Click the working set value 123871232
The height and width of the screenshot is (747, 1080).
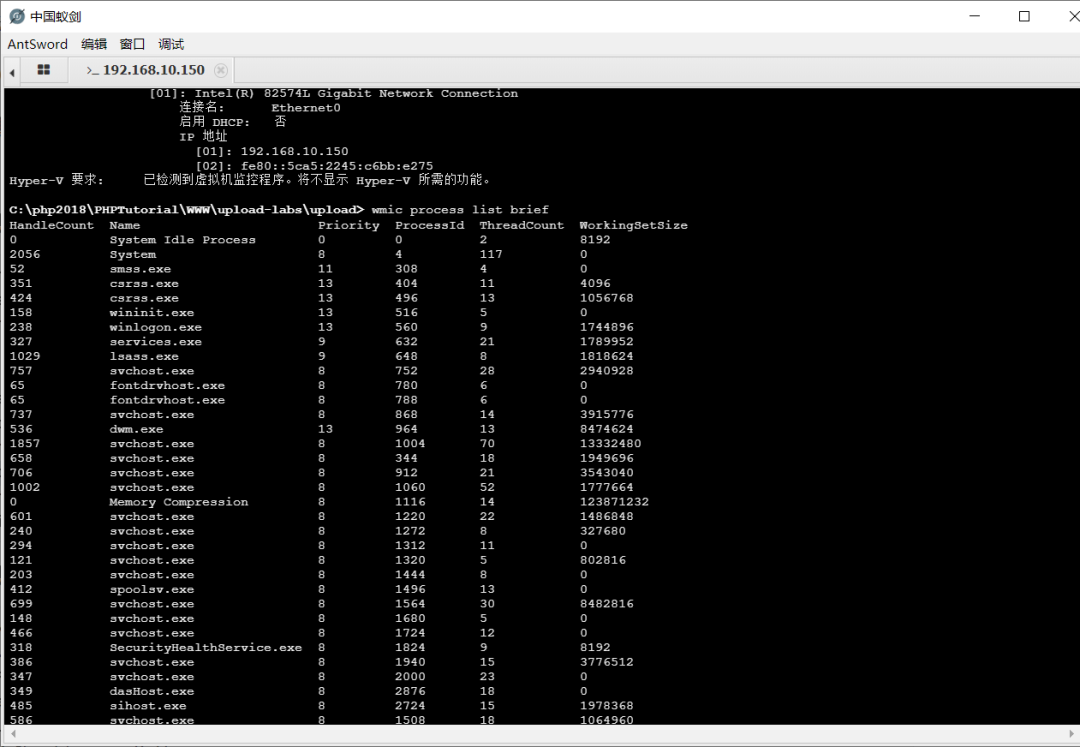click(x=614, y=502)
